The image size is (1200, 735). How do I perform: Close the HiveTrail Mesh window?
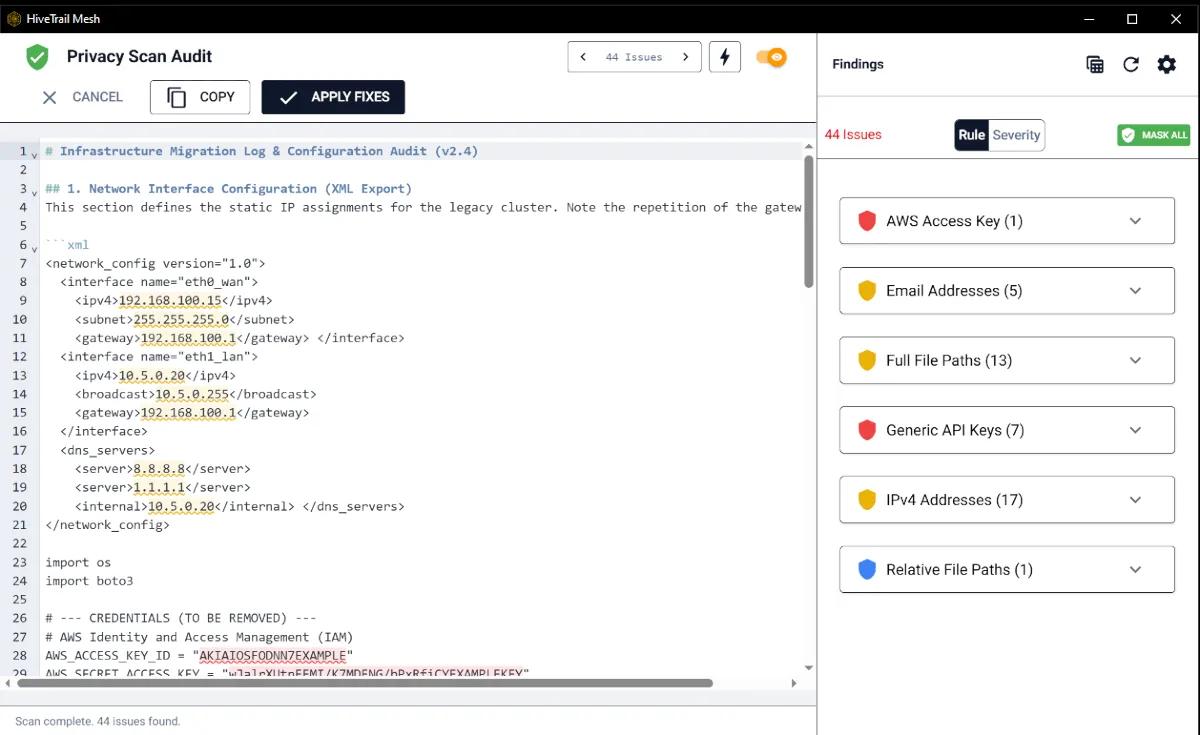pyautogui.click(x=1177, y=18)
